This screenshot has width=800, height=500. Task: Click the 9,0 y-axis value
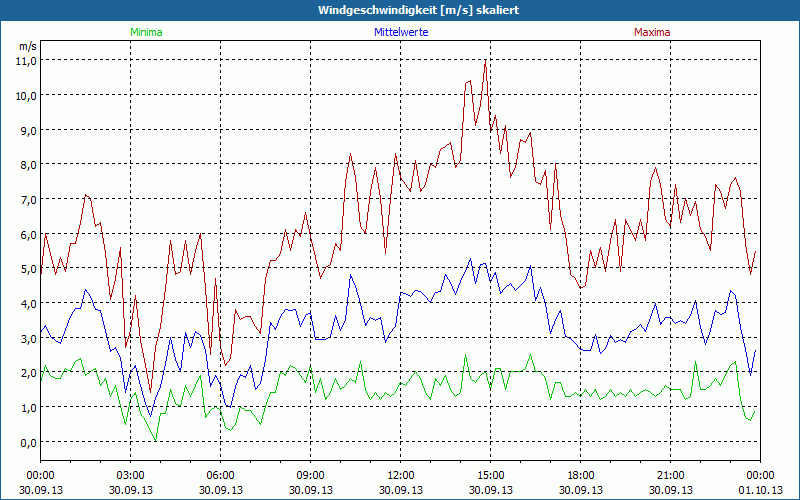point(28,130)
